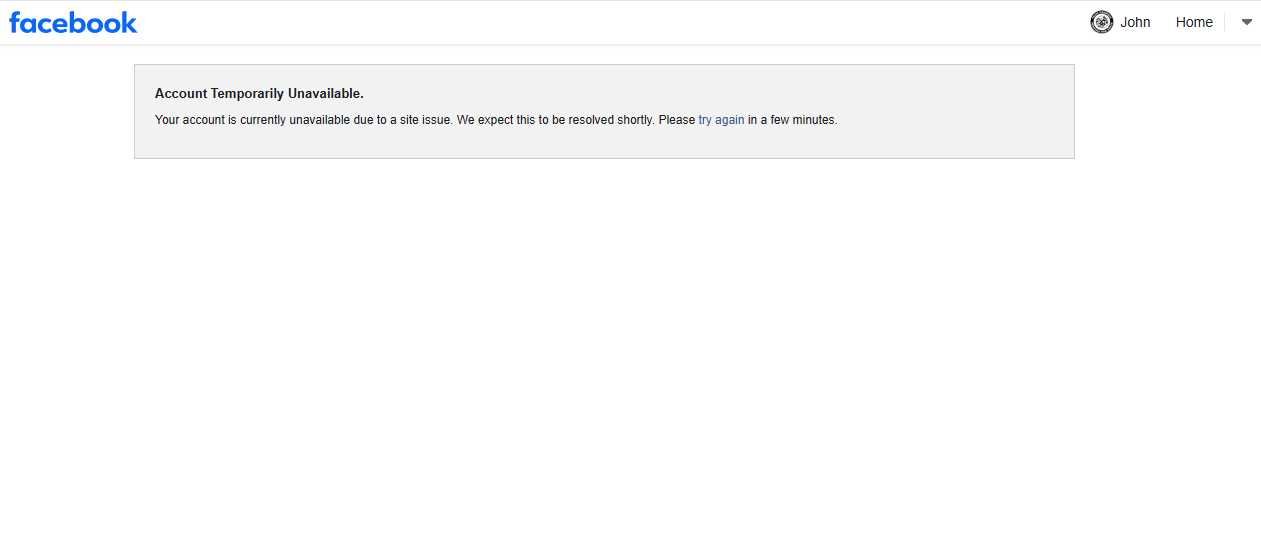This screenshot has height=548, width=1261.
Task: Click the phrase "site issue" in message
Action: 427,120
